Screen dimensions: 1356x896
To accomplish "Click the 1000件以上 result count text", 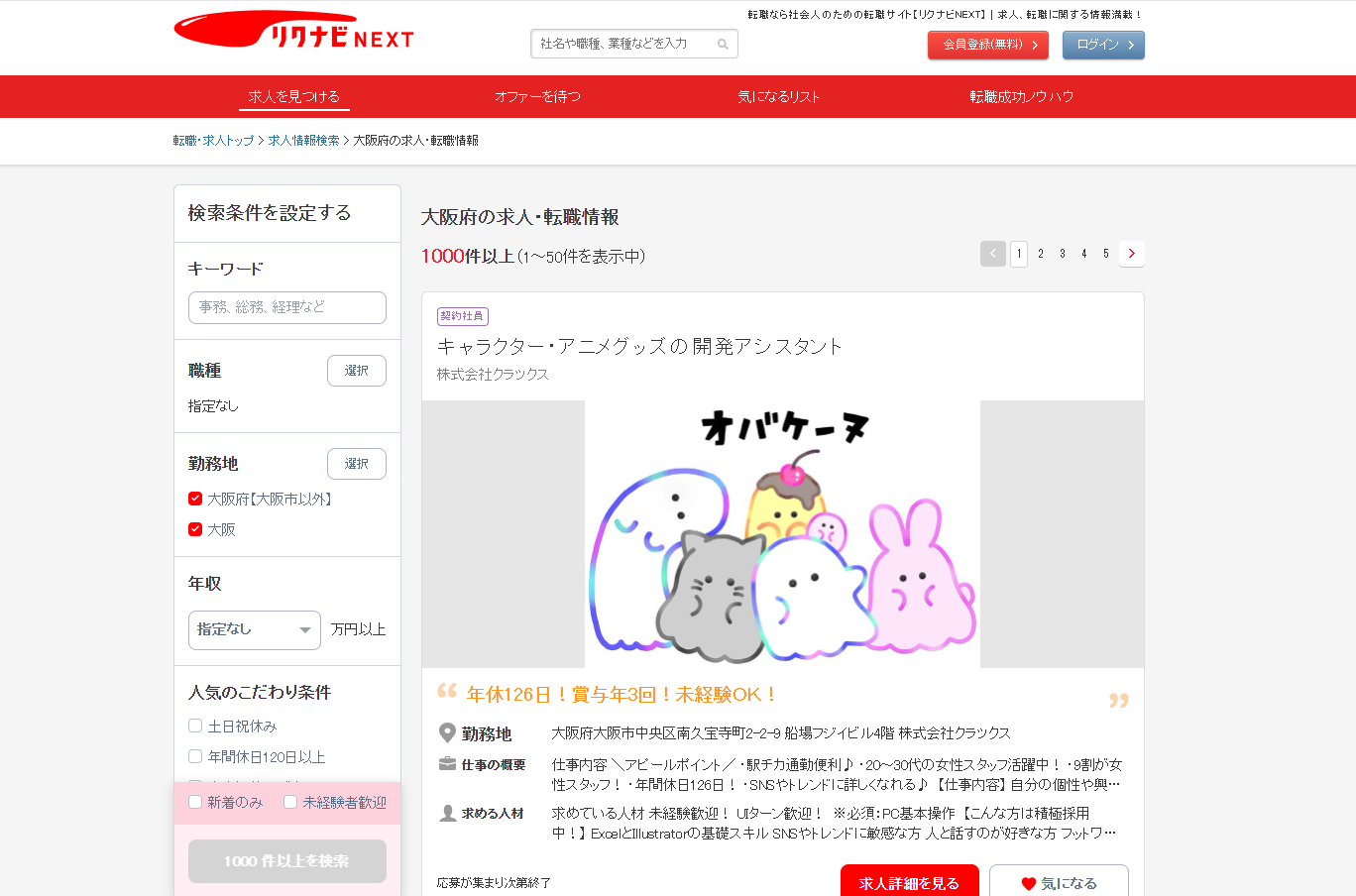I will 468,256.
